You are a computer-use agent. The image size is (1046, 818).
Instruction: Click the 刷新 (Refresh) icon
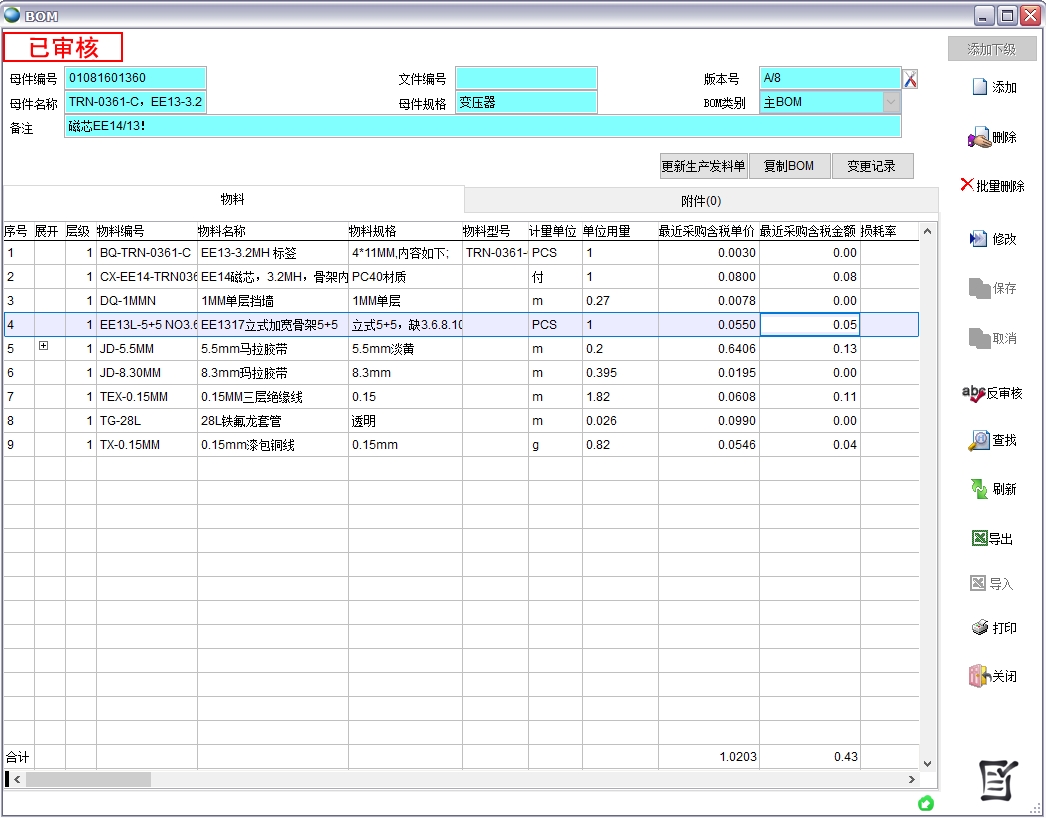pos(979,489)
